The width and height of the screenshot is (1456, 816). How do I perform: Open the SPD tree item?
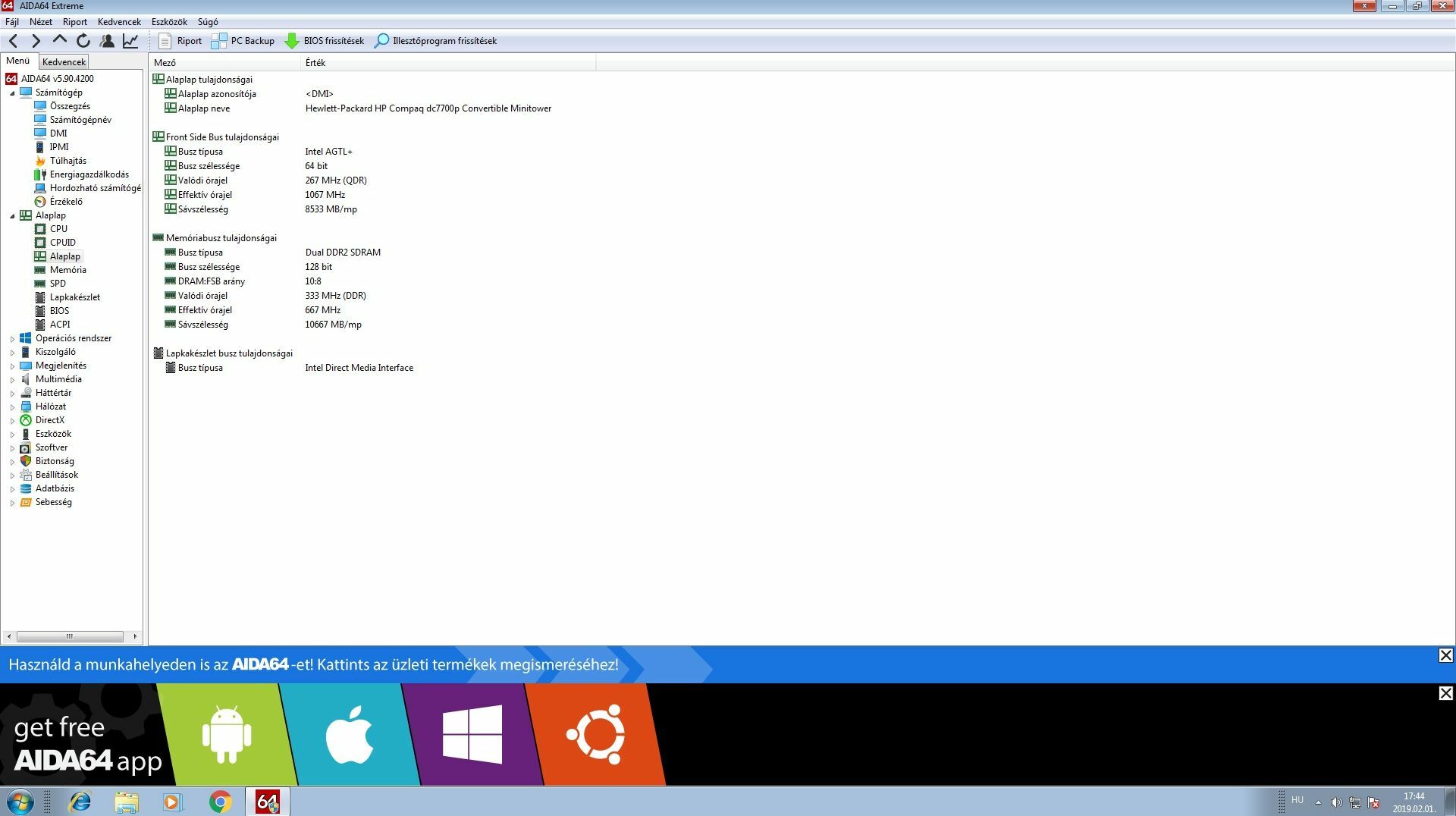coord(58,284)
